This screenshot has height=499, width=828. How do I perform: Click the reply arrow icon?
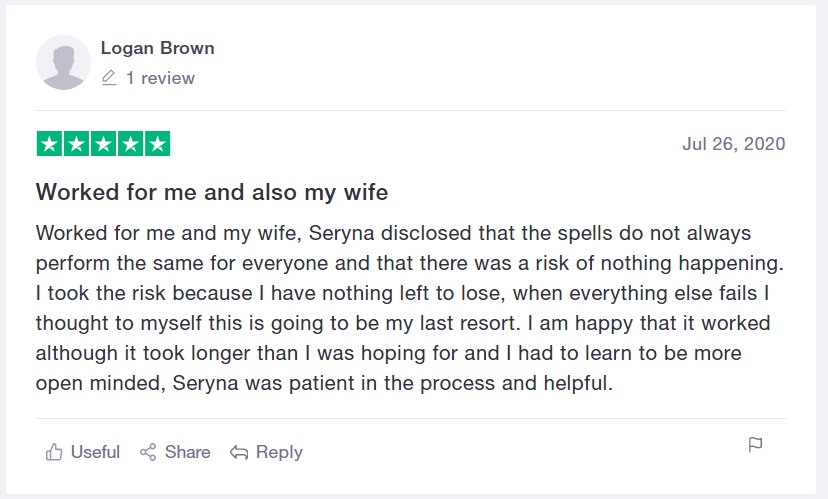239,453
